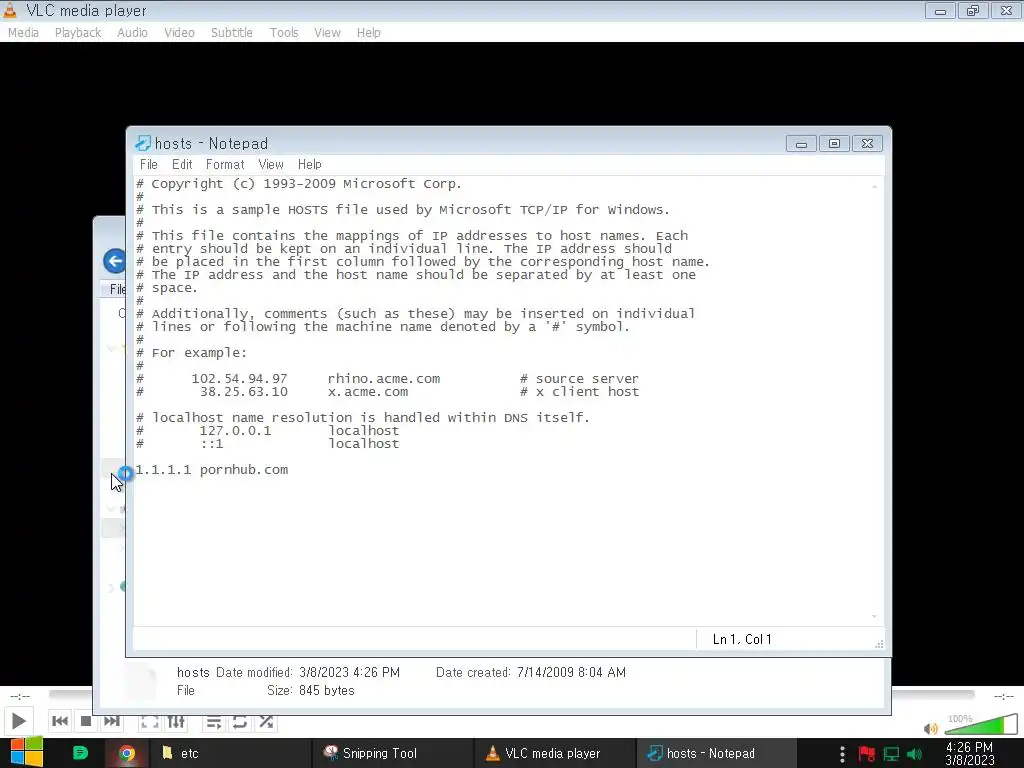
Task: Open VLC Video menu
Action: [x=179, y=33]
